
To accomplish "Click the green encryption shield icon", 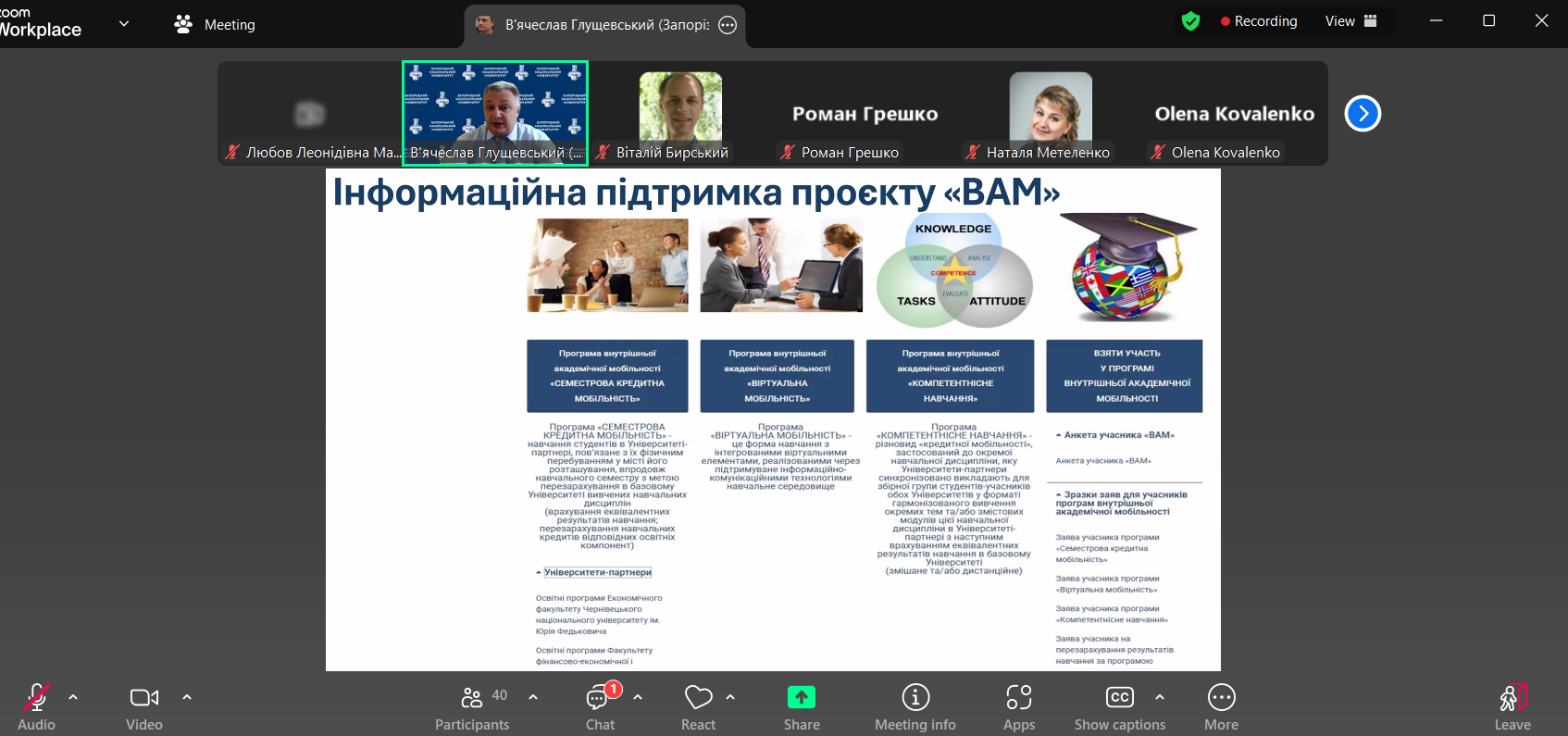I will tap(1191, 21).
